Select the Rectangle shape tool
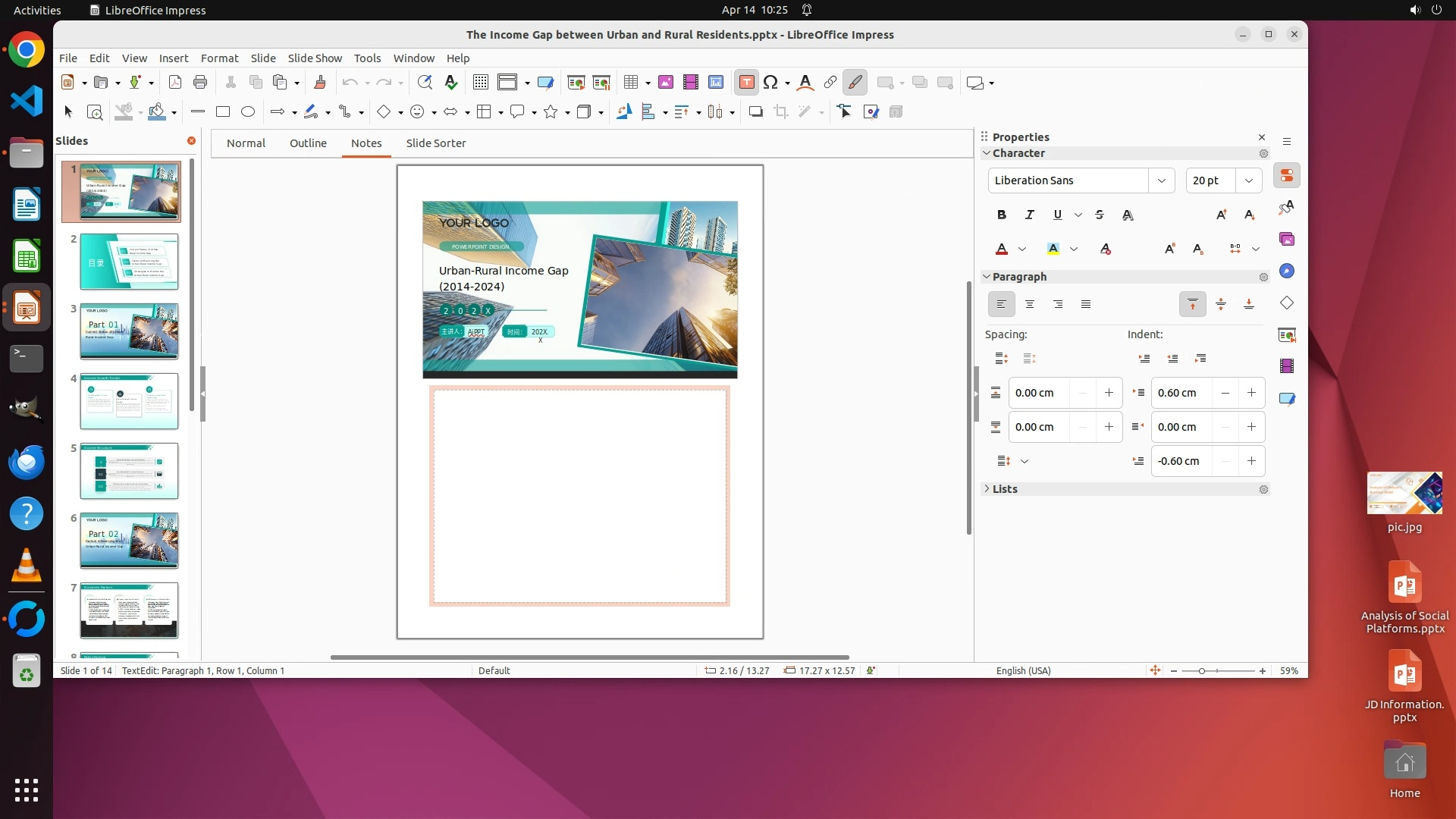 tap(223, 112)
